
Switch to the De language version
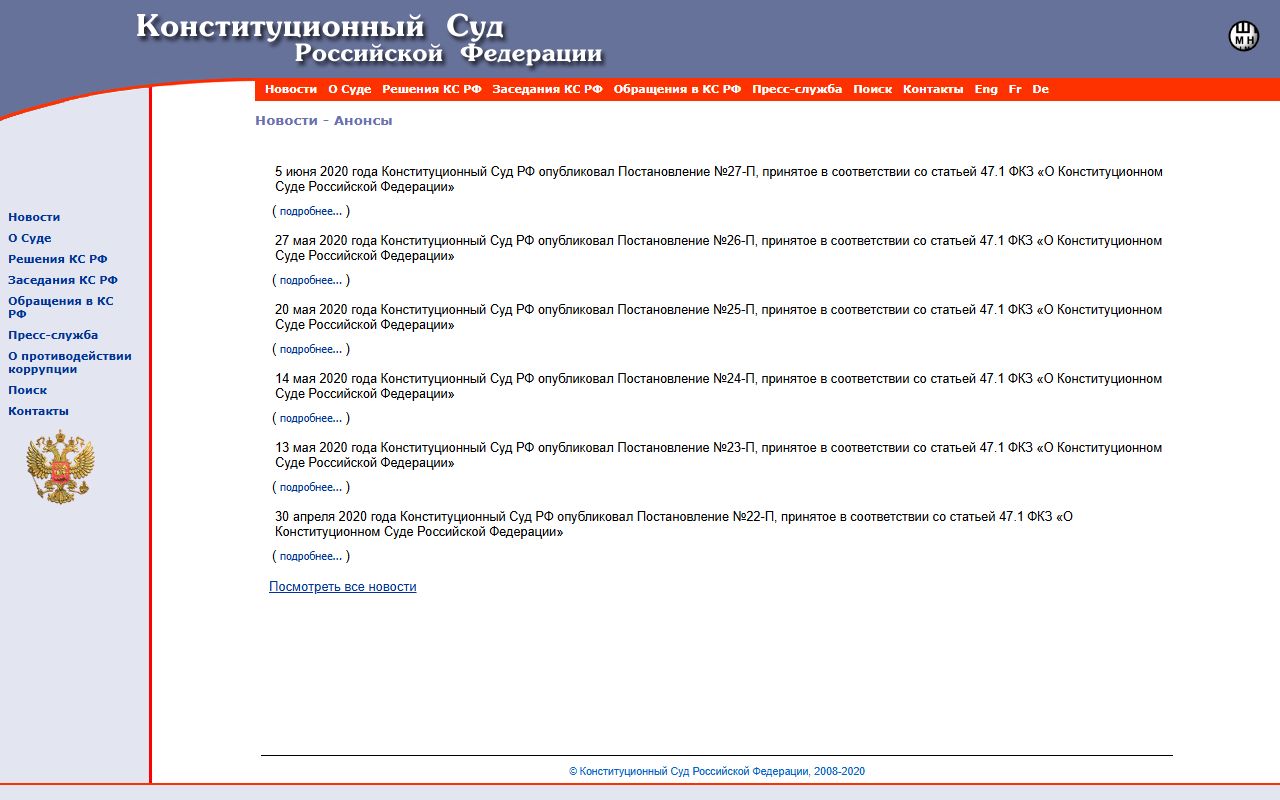pyautogui.click(x=1041, y=89)
